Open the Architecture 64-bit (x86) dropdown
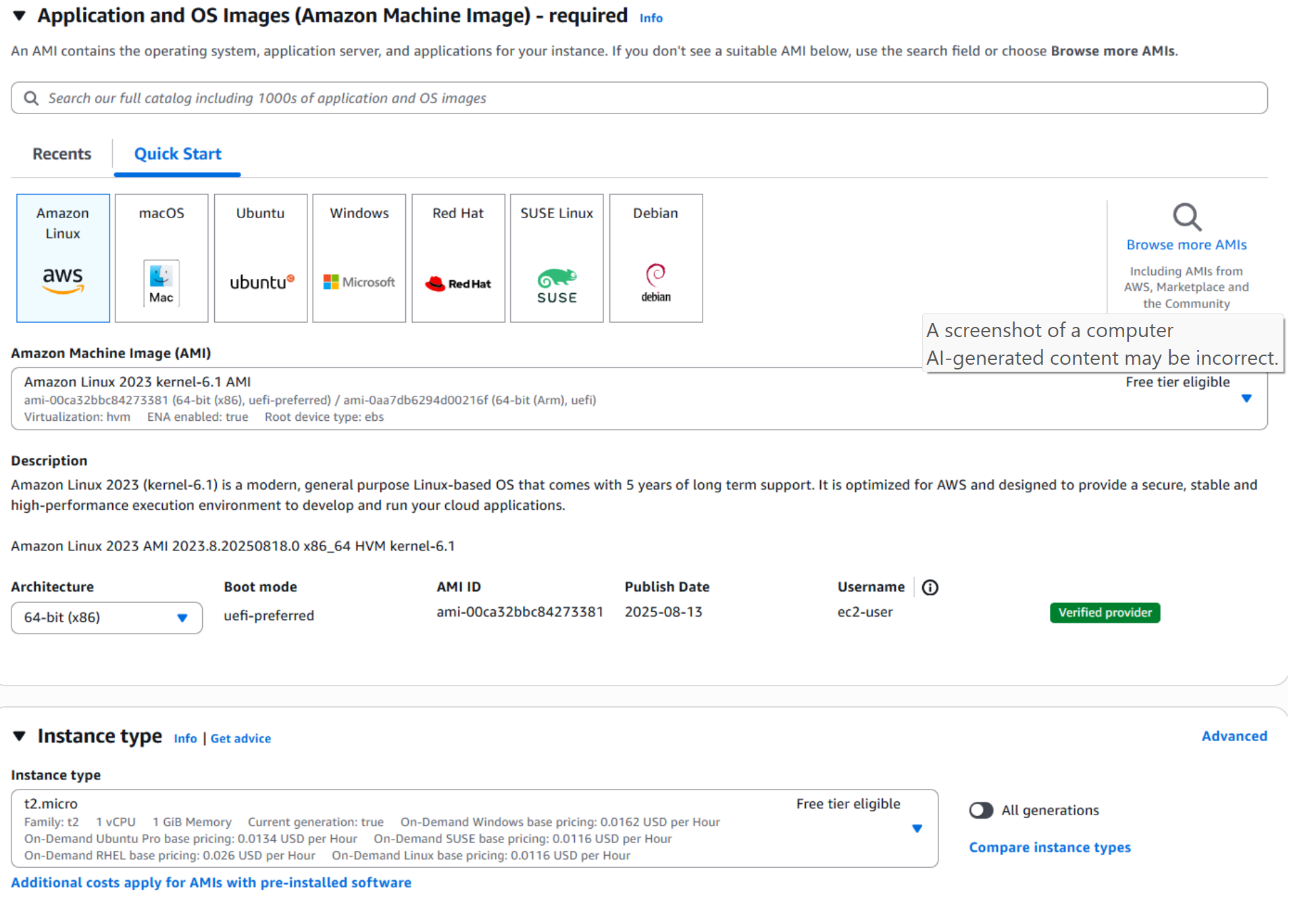The height and width of the screenshot is (899, 1316). pos(107,618)
